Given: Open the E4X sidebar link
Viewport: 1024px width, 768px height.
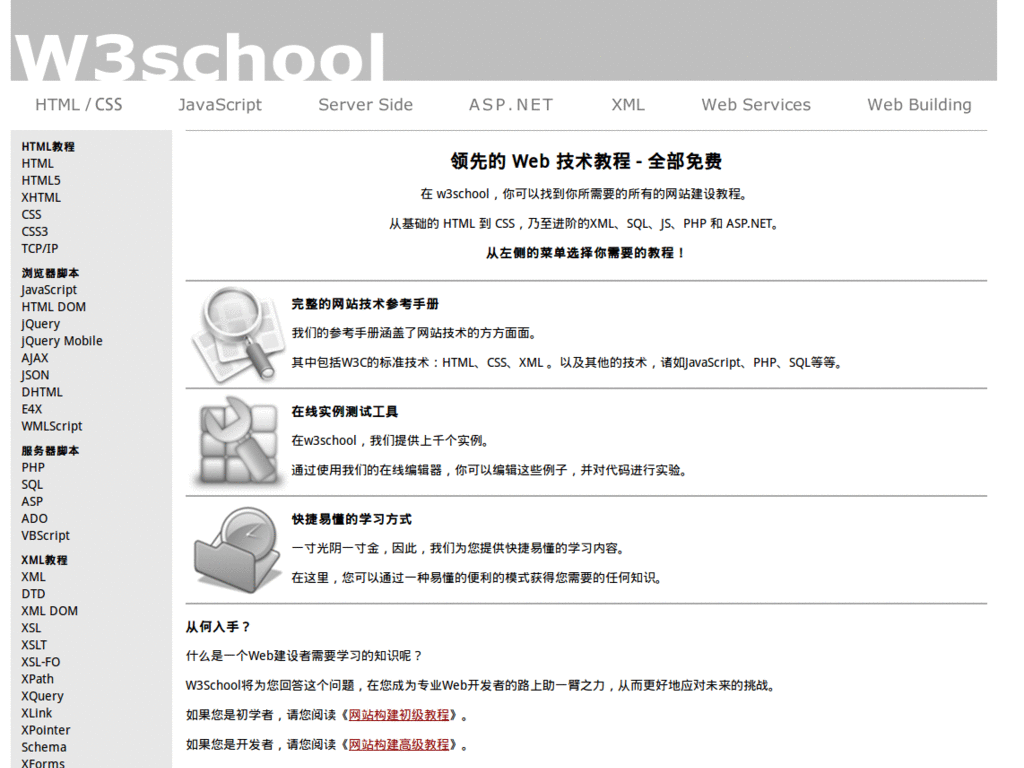Looking at the screenshot, I should (x=31, y=409).
